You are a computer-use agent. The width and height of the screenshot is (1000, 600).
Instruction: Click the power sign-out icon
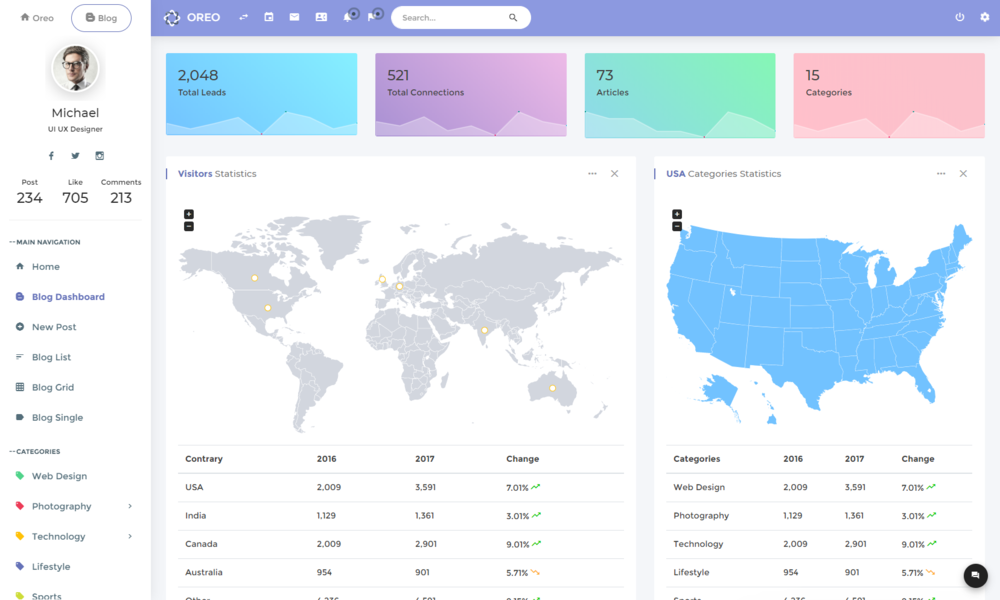(x=960, y=17)
